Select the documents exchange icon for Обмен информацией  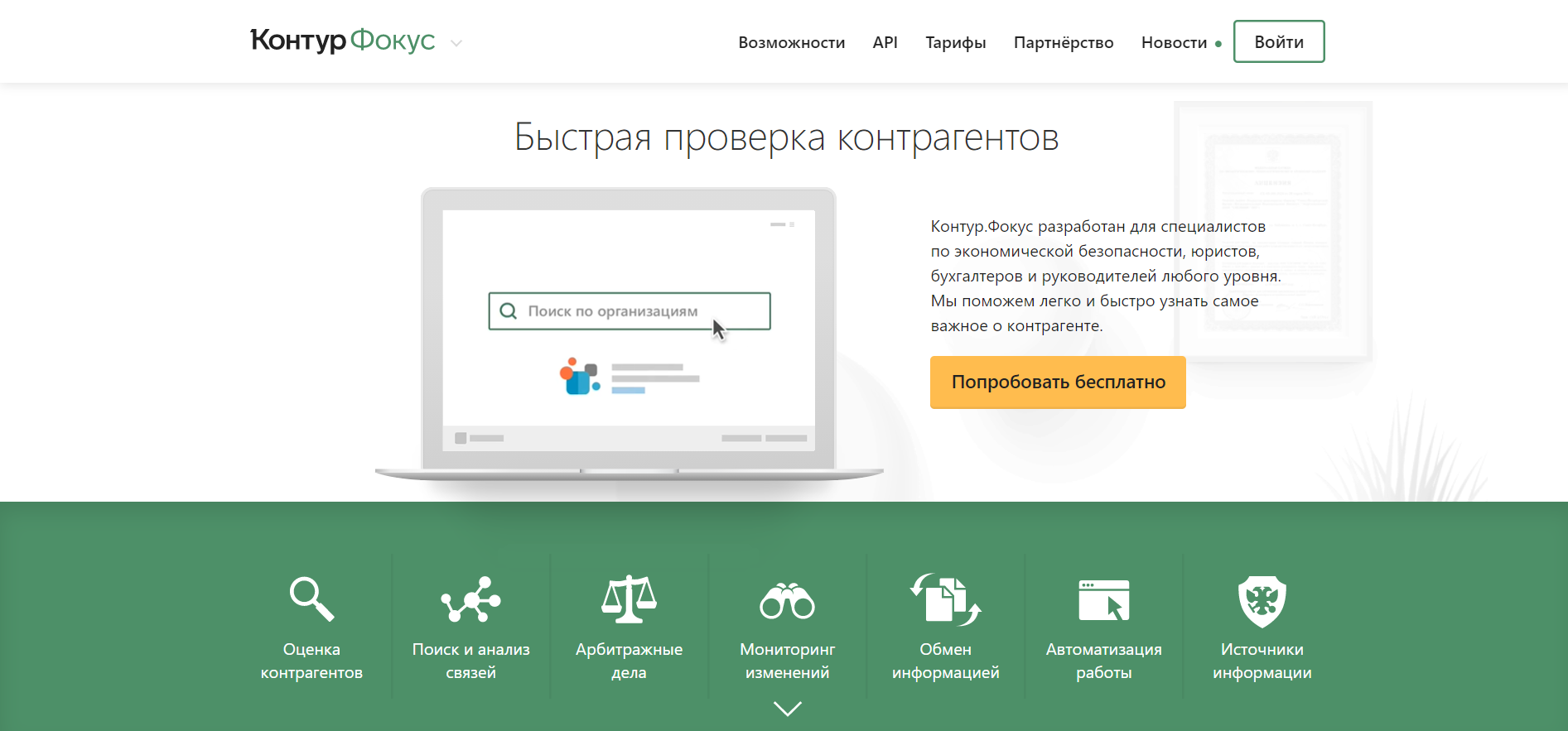pos(946,599)
